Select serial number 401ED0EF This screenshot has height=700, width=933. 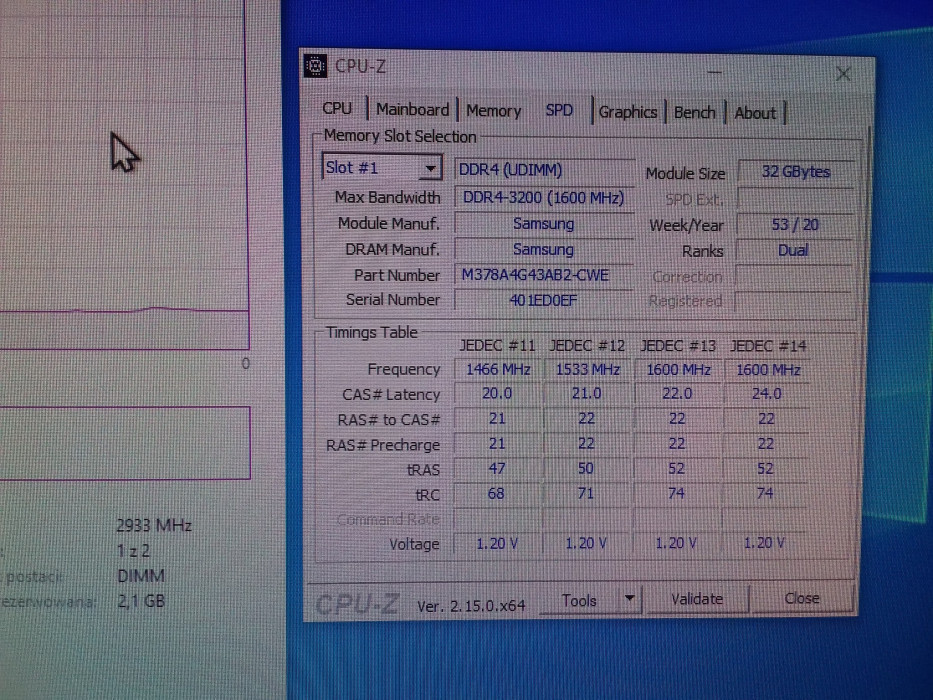coord(544,301)
